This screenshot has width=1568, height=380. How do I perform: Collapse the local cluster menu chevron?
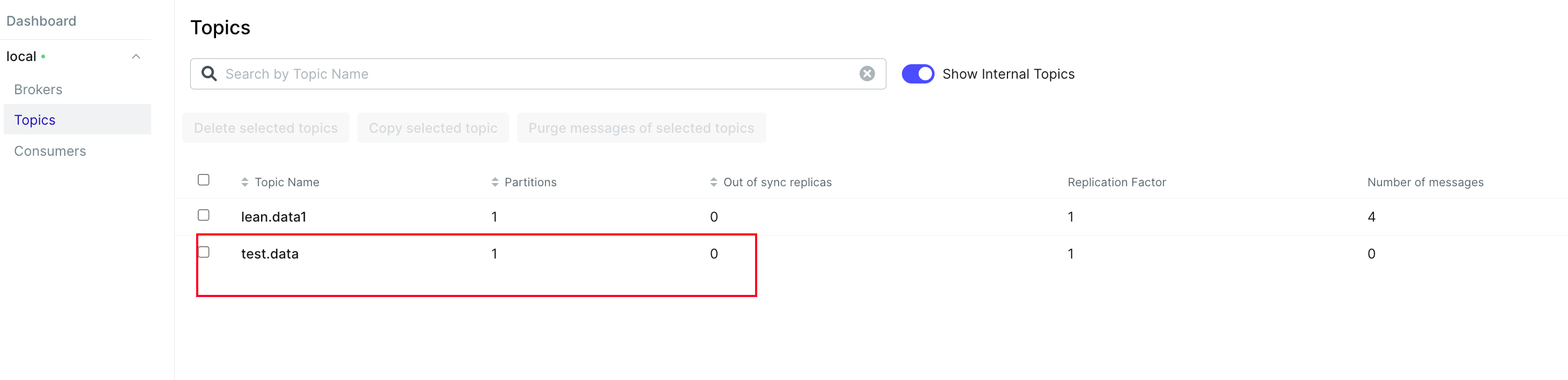point(136,57)
